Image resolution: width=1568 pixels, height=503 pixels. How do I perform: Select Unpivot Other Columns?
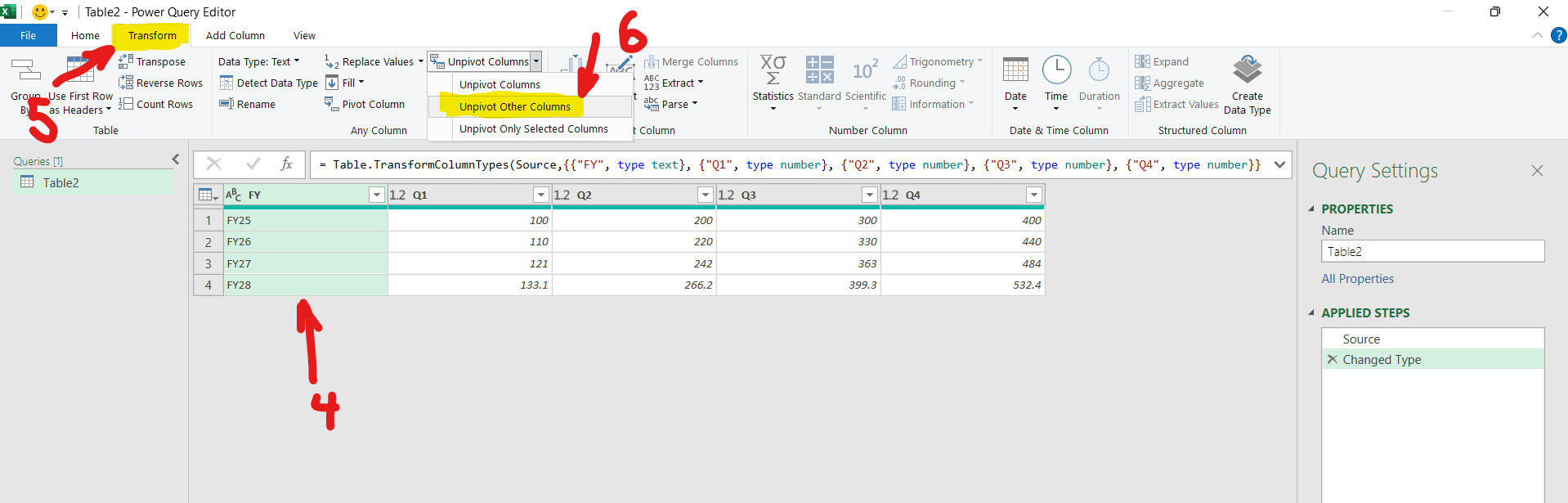(x=530, y=106)
